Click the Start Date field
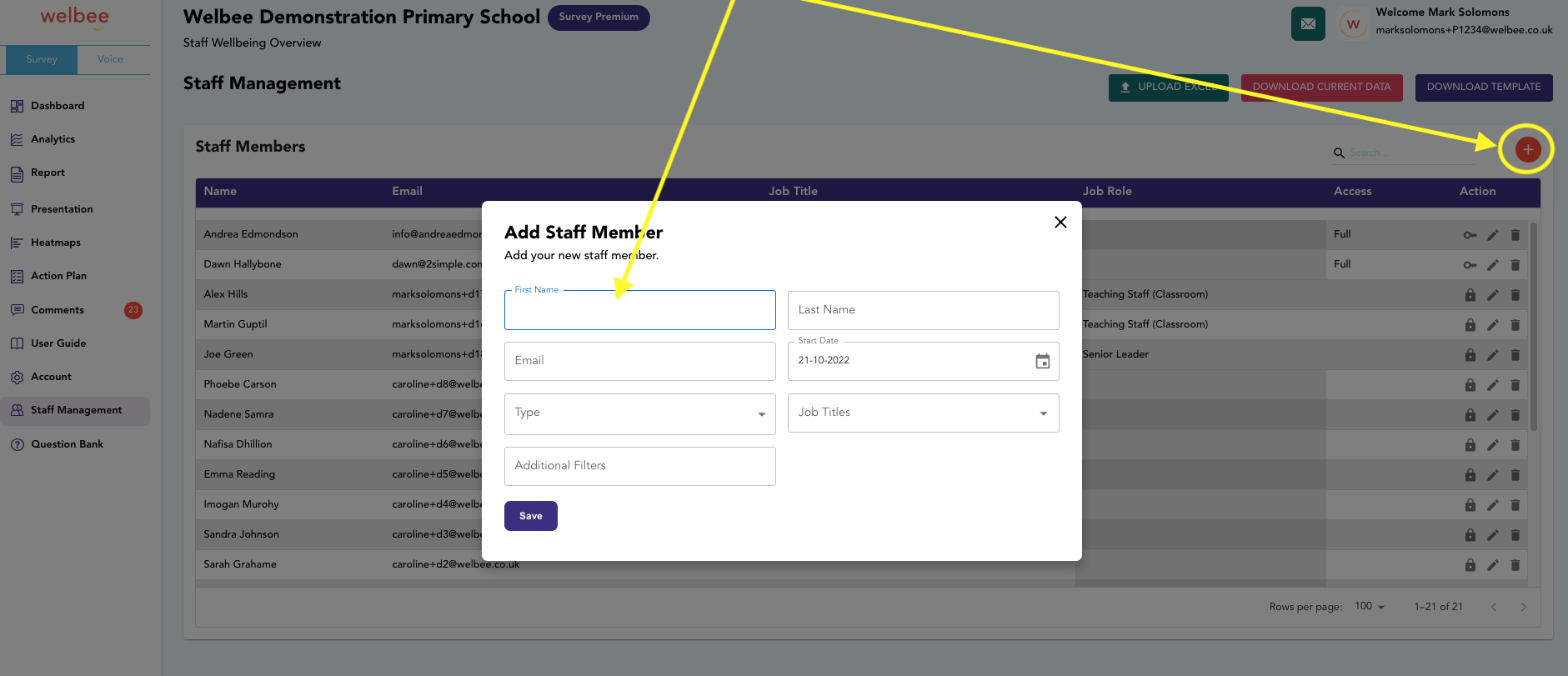This screenshot has height=676, width=1568. (924, 361)
